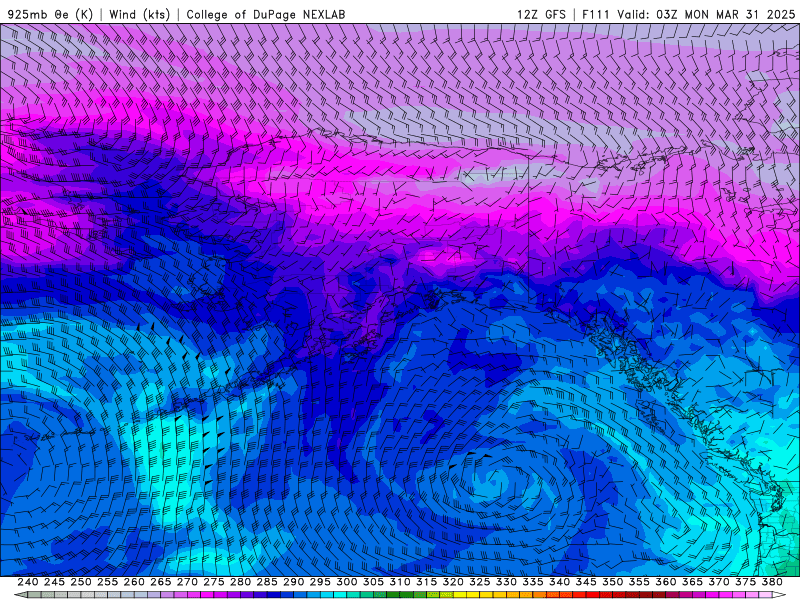The image size is (800, 600).
Task: Click the 340 value on color scale
Action: coord(560,582)
